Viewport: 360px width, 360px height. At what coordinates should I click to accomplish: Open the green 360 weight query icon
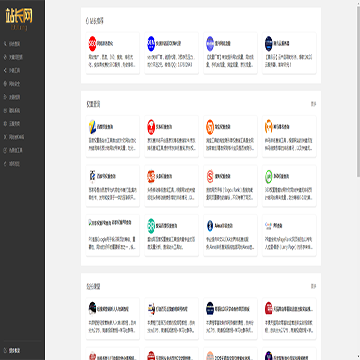tap(269, 176)
